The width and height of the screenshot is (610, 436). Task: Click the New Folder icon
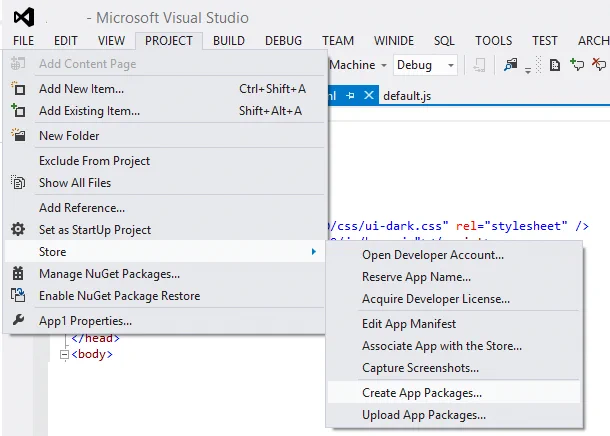tap(18, 135)
